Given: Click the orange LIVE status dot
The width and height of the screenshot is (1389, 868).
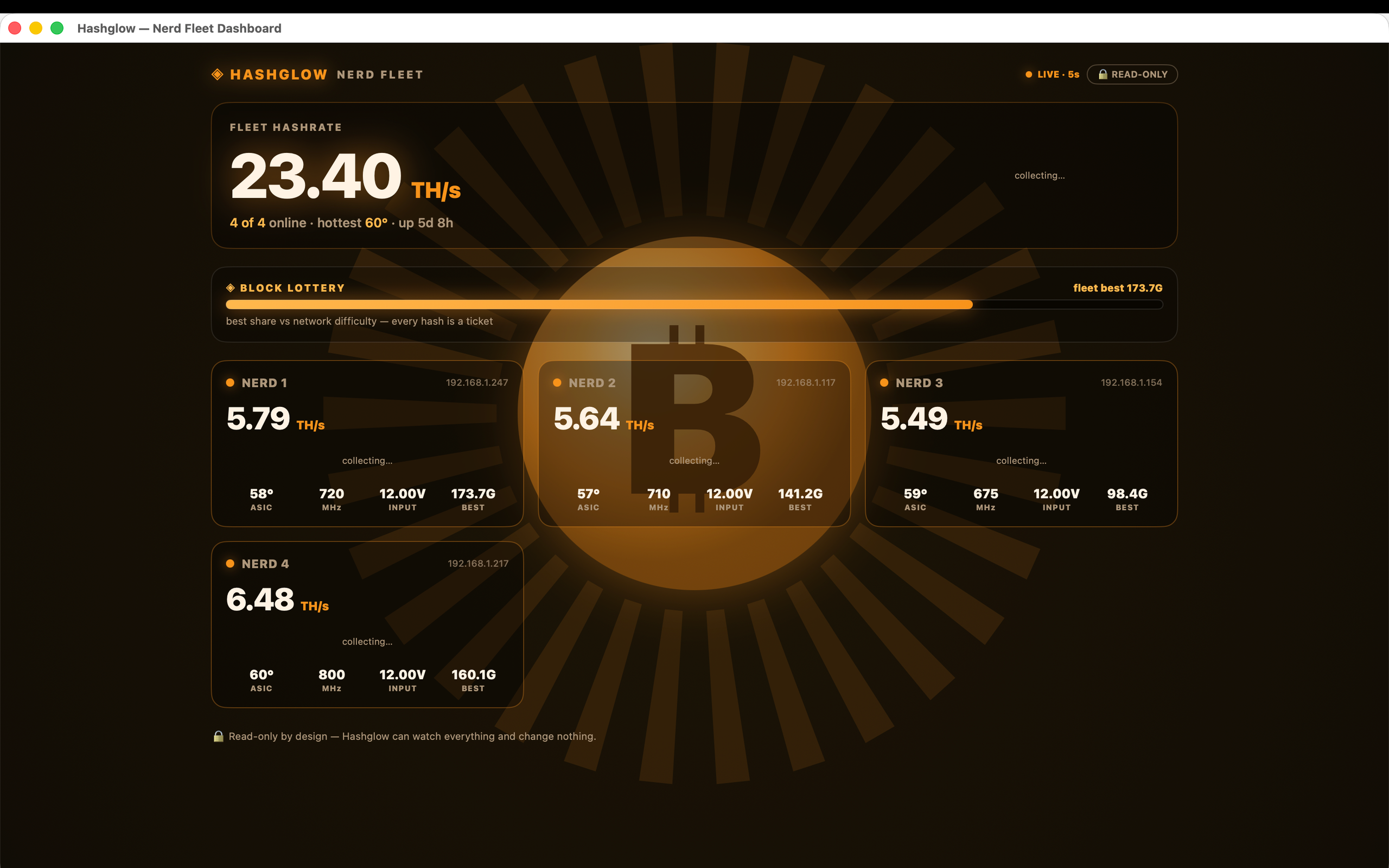Looking at the screenshot, I should coord(1029,75).
